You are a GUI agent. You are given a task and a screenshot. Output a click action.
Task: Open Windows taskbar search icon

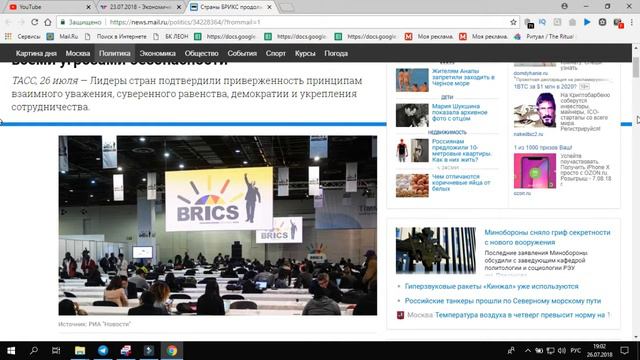pyautogui.click(x=34, y=351)
